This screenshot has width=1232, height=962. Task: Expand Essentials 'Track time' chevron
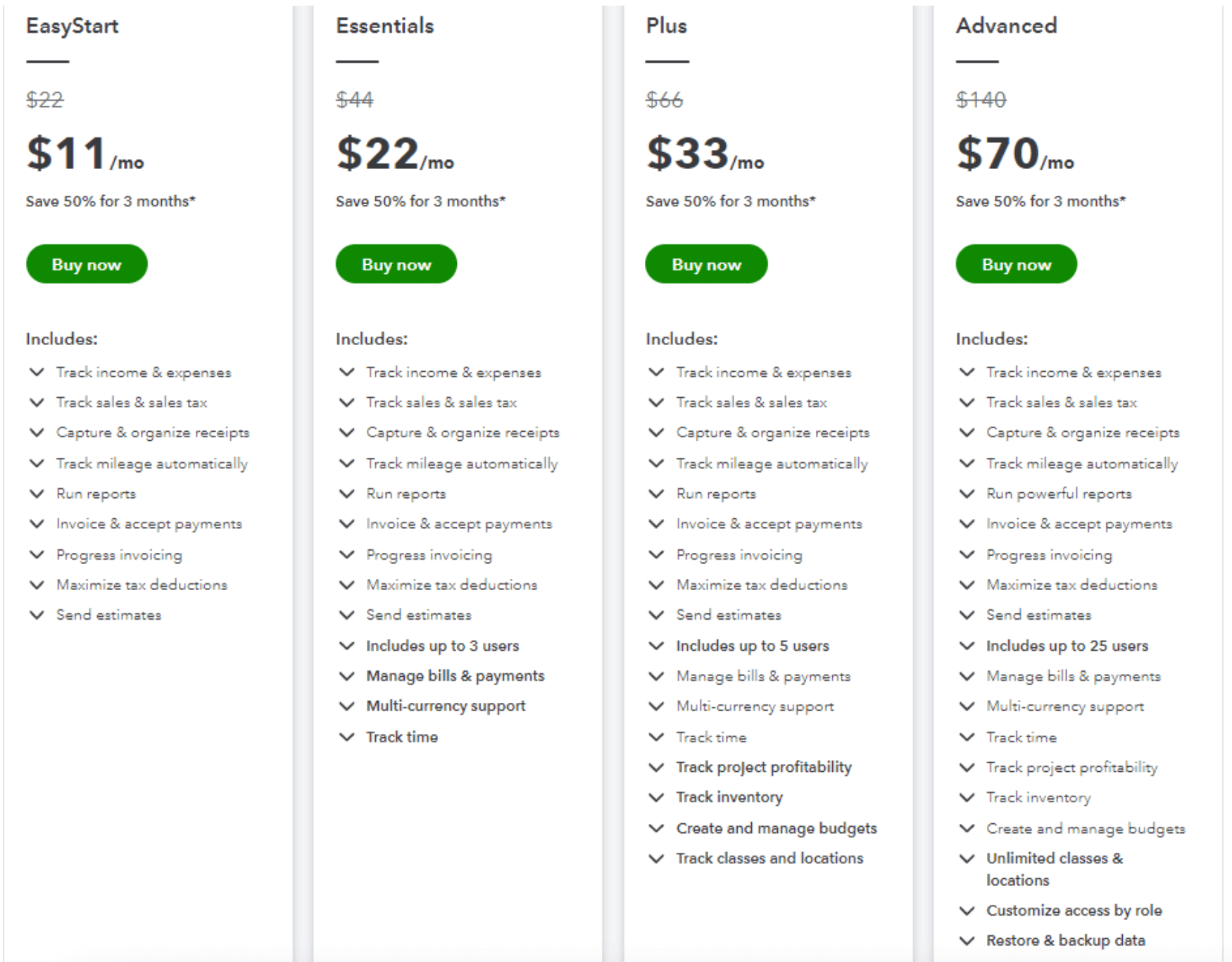click(346, 737)
